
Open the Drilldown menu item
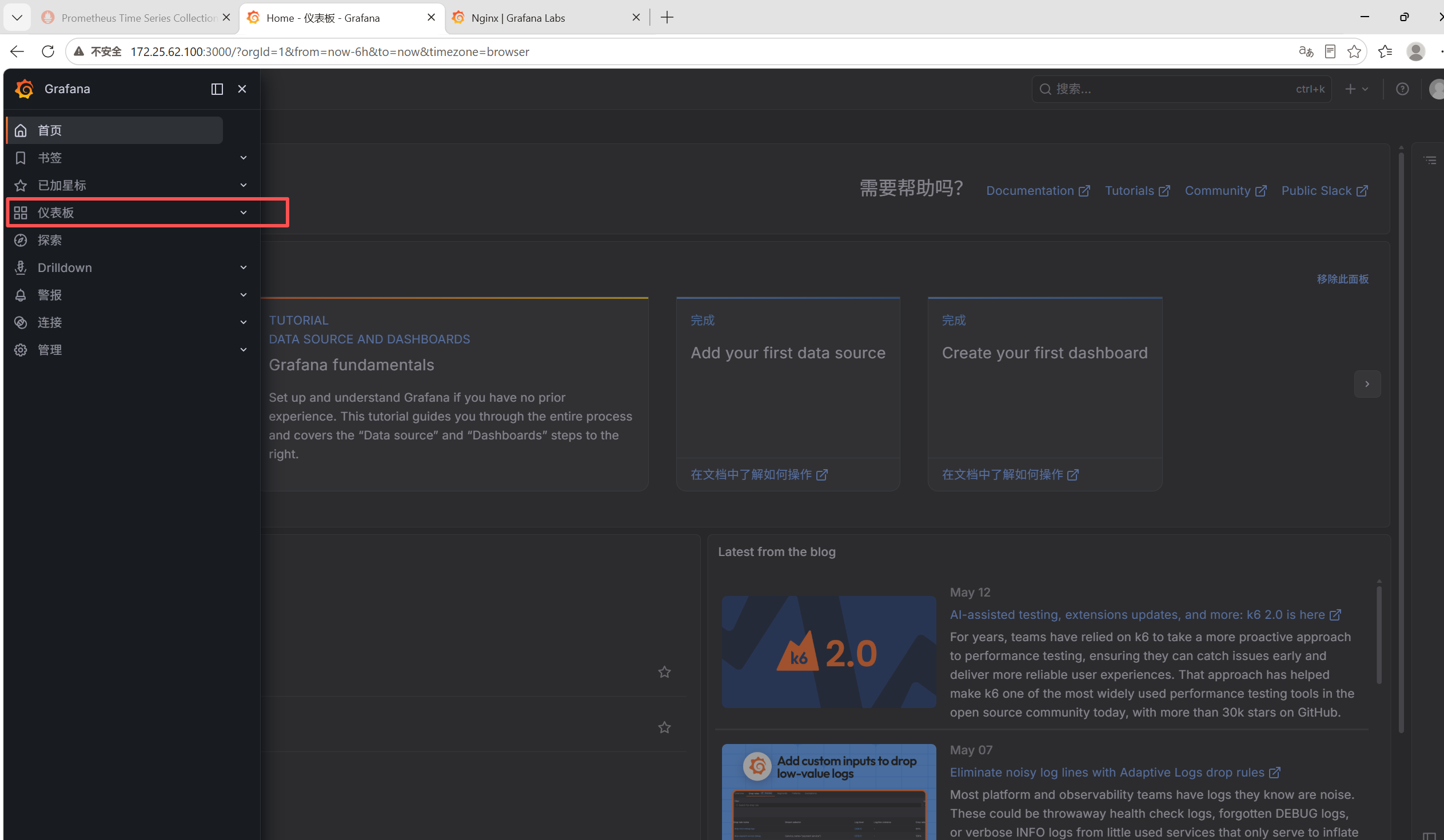point(65,267)
